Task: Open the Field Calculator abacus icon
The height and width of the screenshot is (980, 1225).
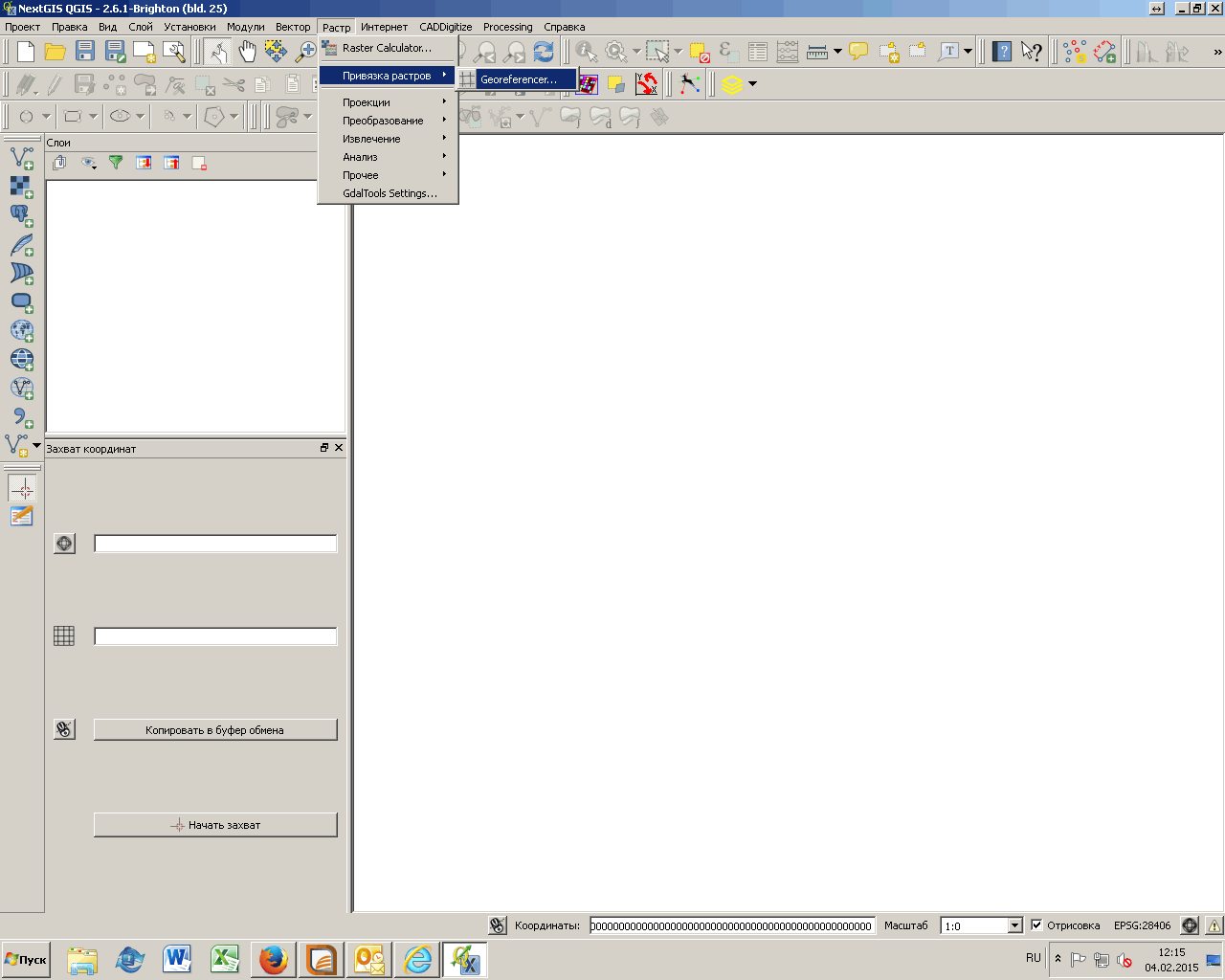Action: point(788,52)
